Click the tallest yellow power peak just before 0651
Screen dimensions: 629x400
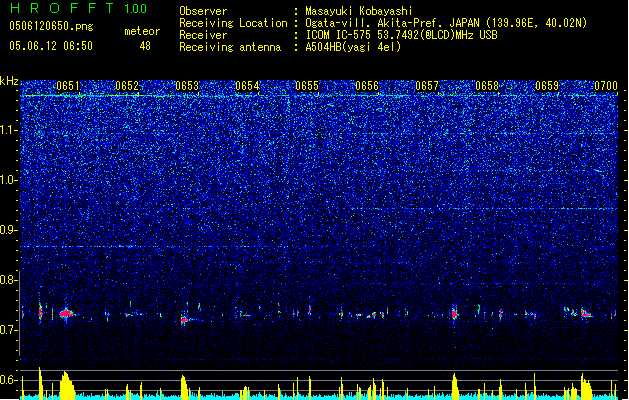tap(40, 383)
